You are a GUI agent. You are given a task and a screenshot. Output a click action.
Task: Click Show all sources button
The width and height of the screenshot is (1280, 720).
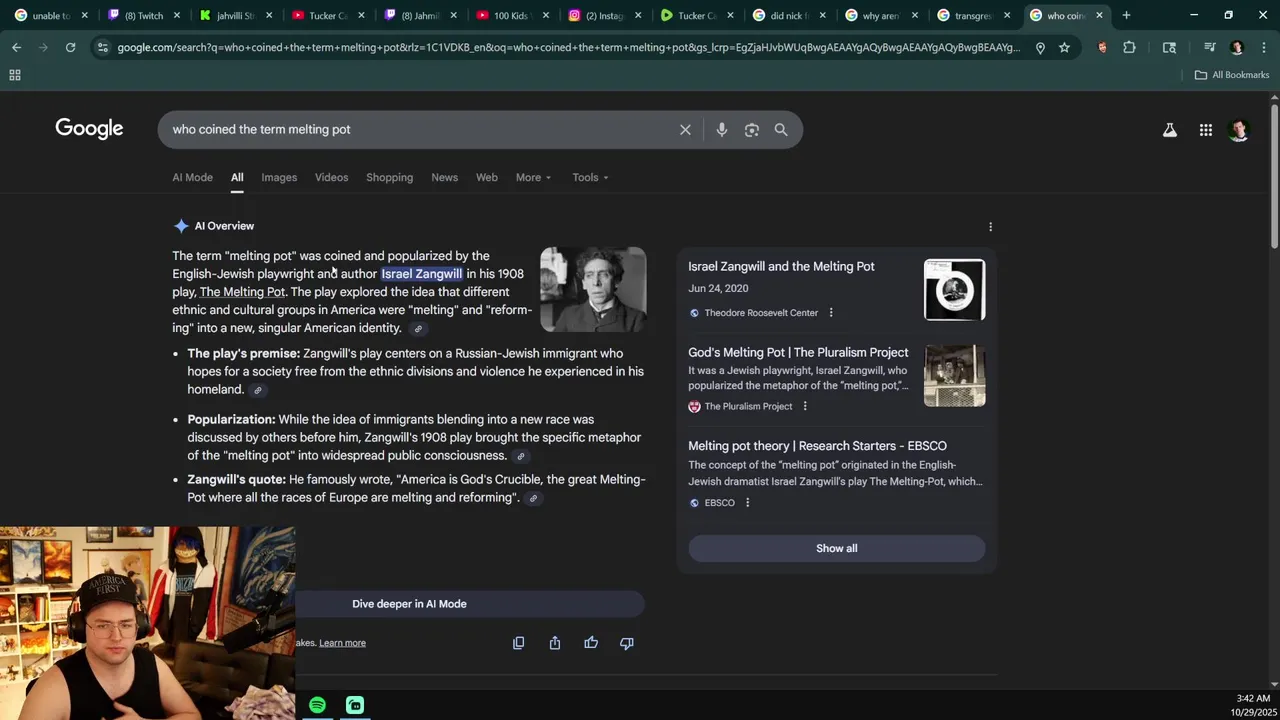pyautogui.click(x=836, y=548)
